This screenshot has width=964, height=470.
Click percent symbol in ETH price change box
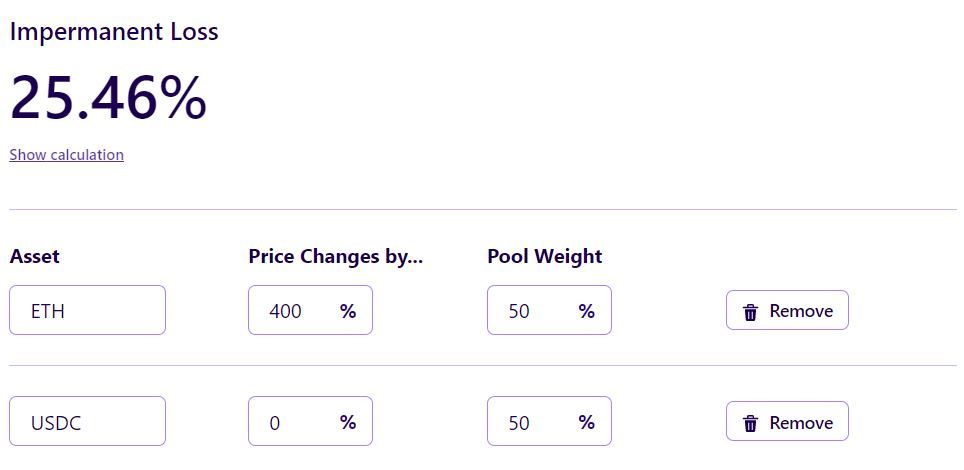[347, 311]
